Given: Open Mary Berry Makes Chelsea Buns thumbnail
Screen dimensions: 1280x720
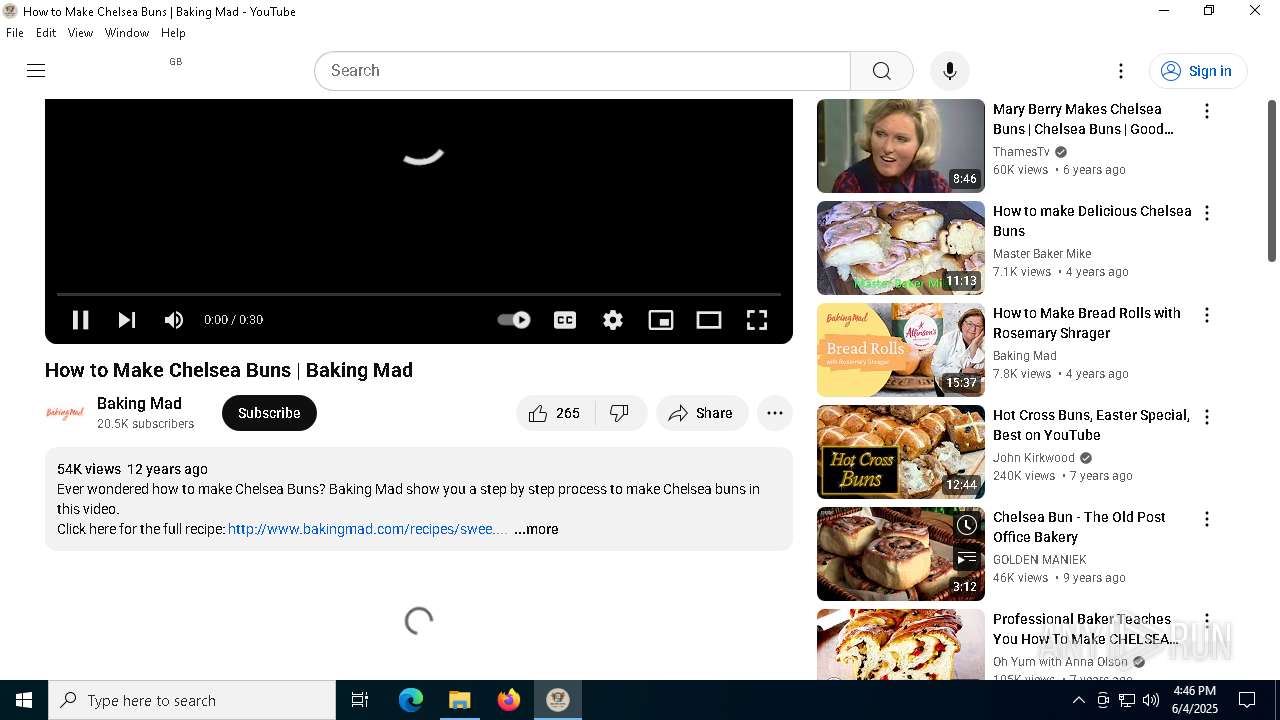Looking at the screenshot, I should pos(901,146).
